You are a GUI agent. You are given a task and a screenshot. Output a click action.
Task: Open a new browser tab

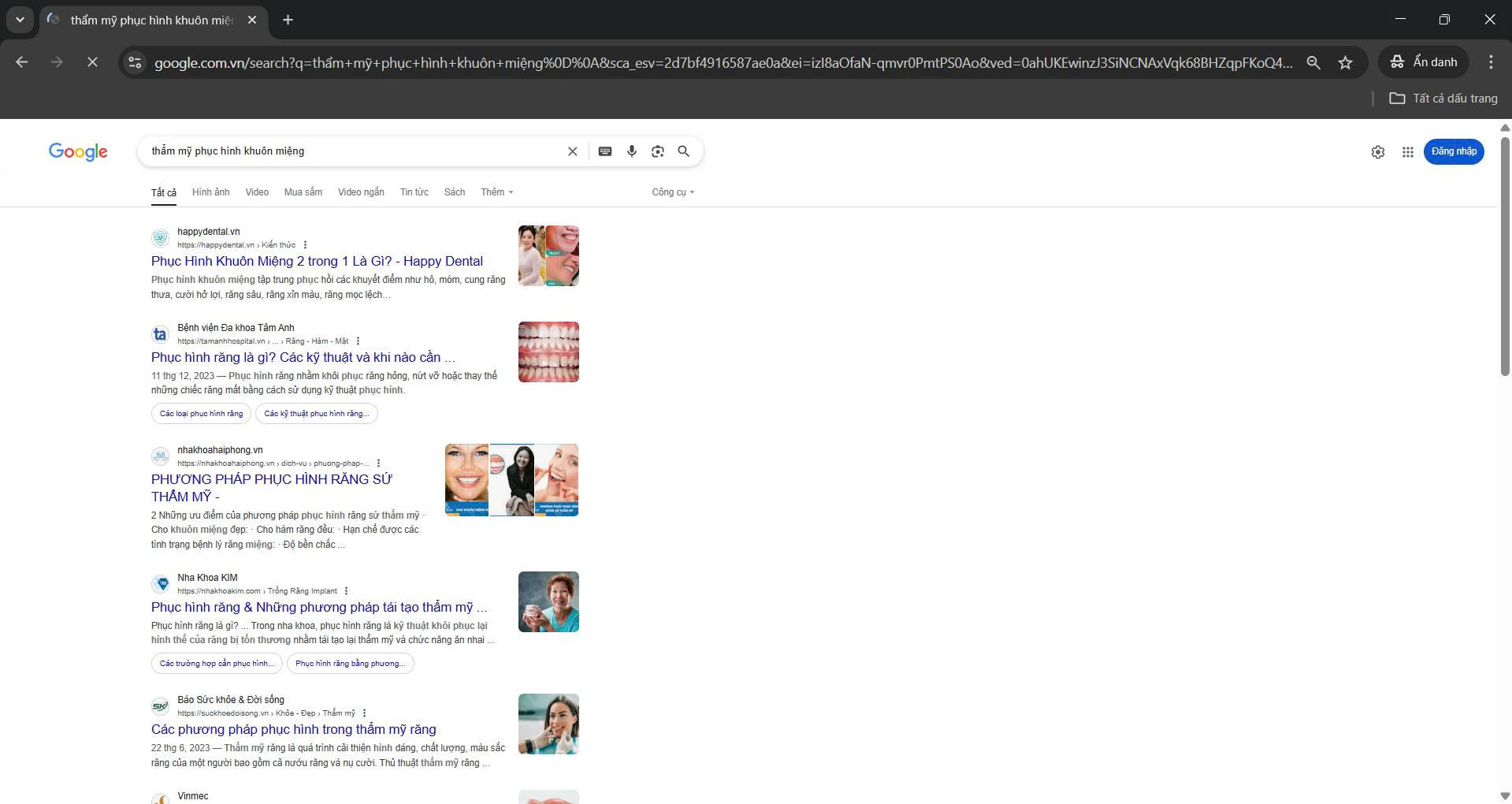(x=288, y=20)
